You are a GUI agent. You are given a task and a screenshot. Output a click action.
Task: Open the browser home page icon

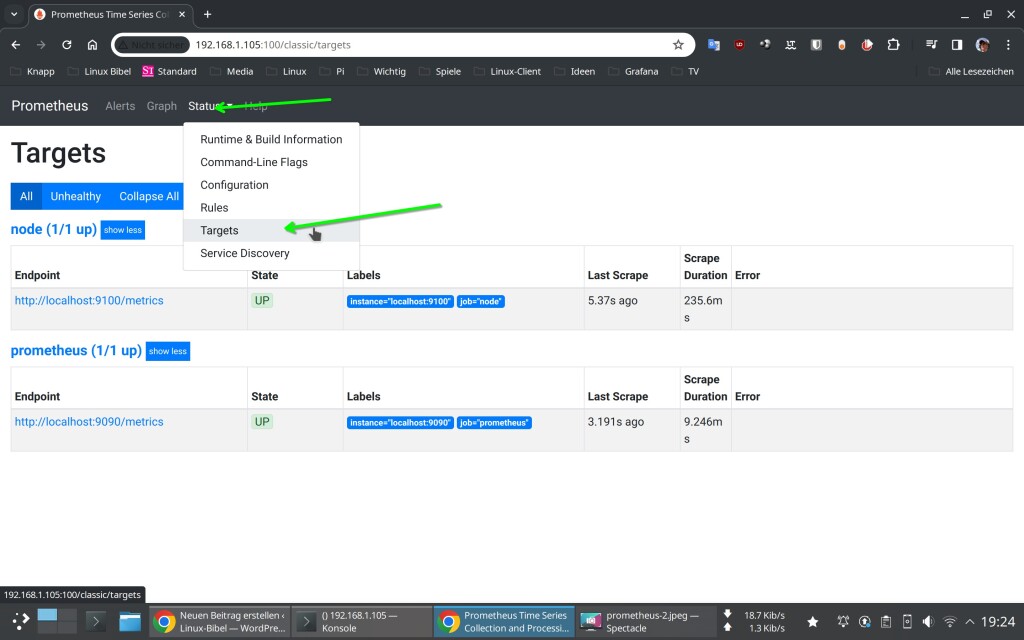point(92,45)
